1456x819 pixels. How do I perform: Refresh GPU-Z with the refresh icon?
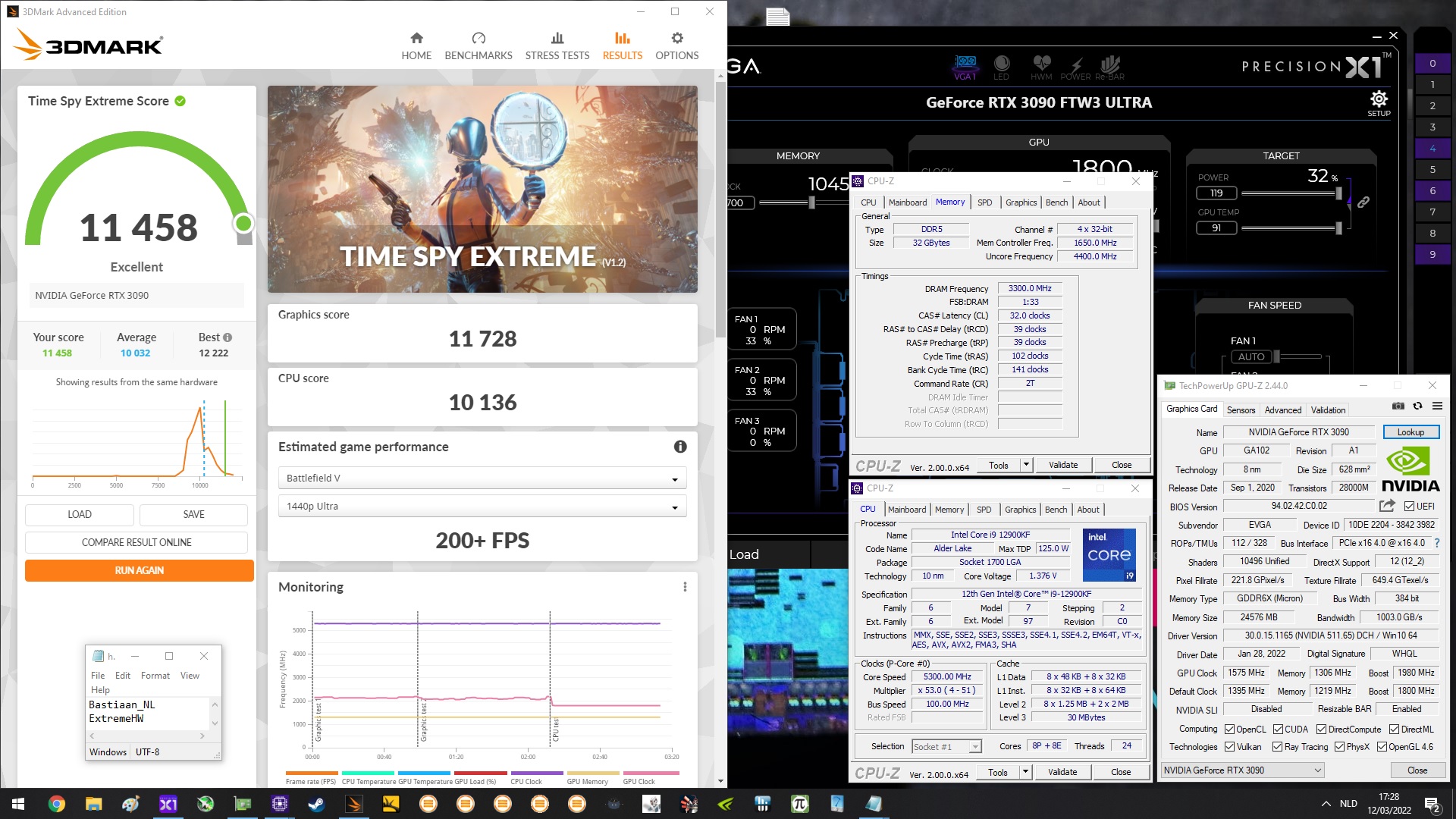[x=1417, y=406]
